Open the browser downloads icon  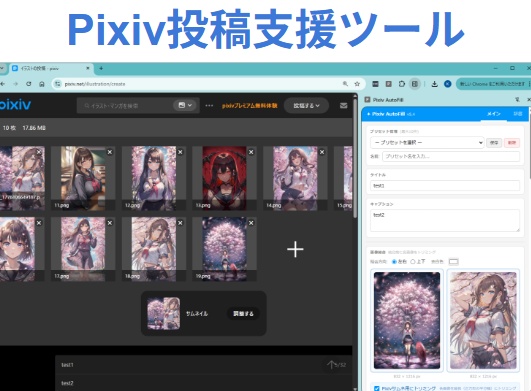434,84
